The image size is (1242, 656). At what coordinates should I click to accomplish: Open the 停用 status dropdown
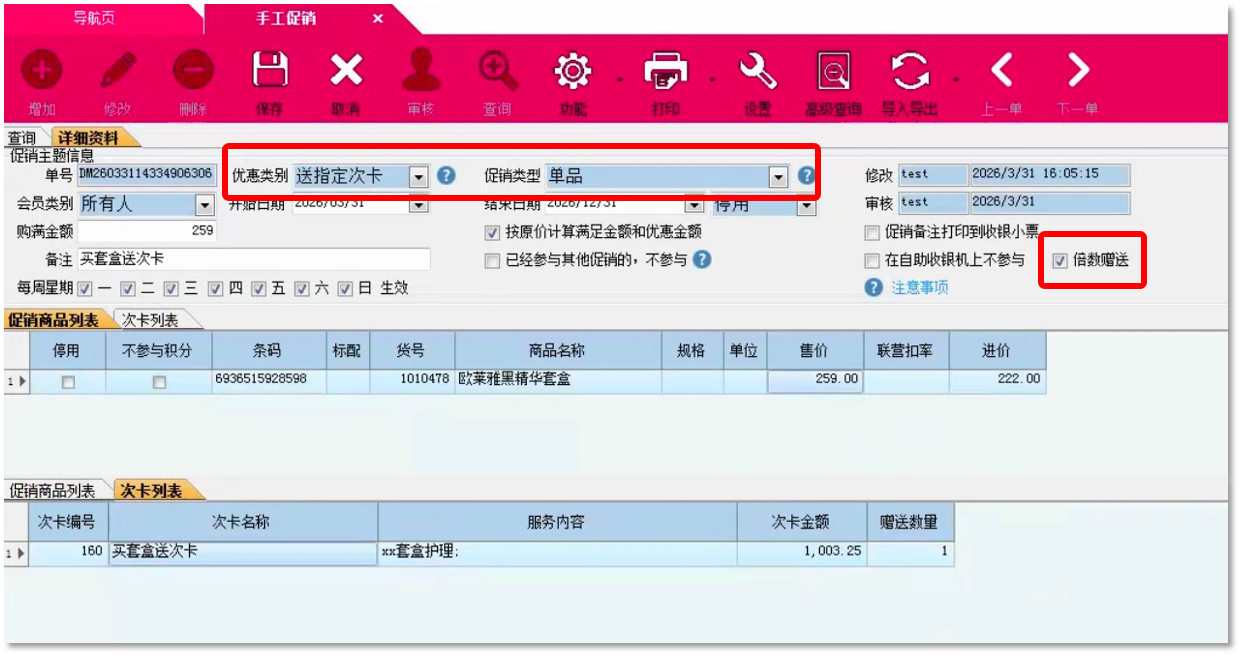point(806,205)
